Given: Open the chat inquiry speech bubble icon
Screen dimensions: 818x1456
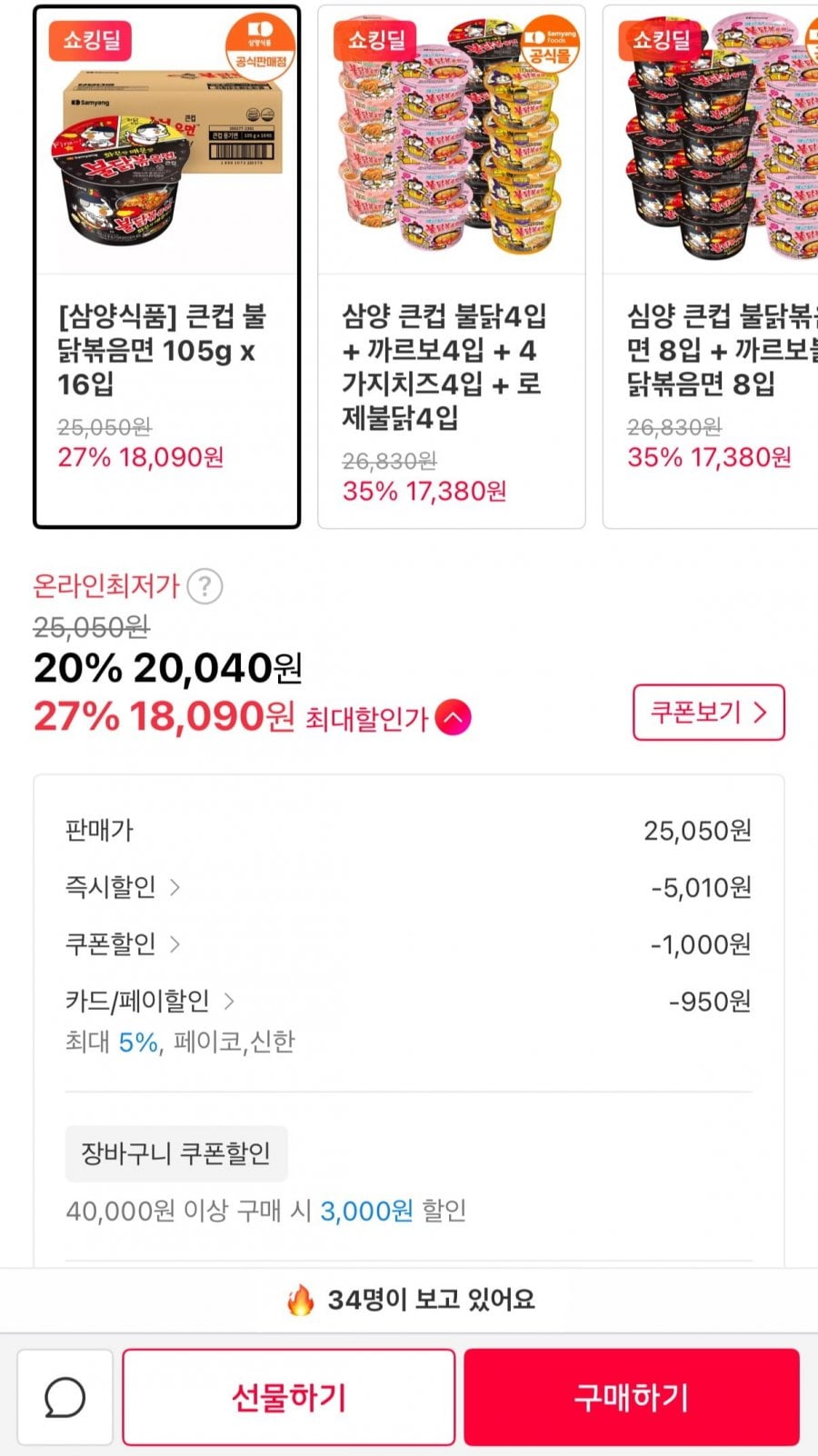Looking at the screenshot, I should [65, 1397].
